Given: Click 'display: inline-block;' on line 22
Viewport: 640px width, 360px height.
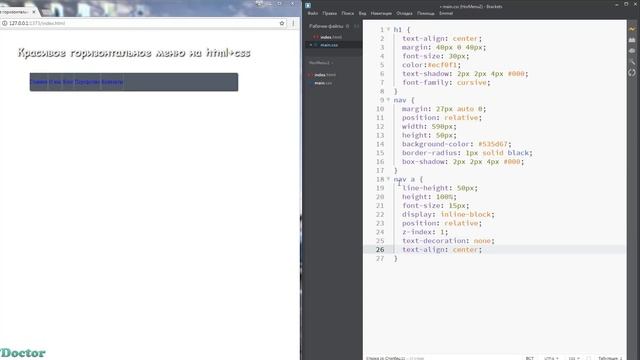Looking at the screenshot, I should pos(448,214).
